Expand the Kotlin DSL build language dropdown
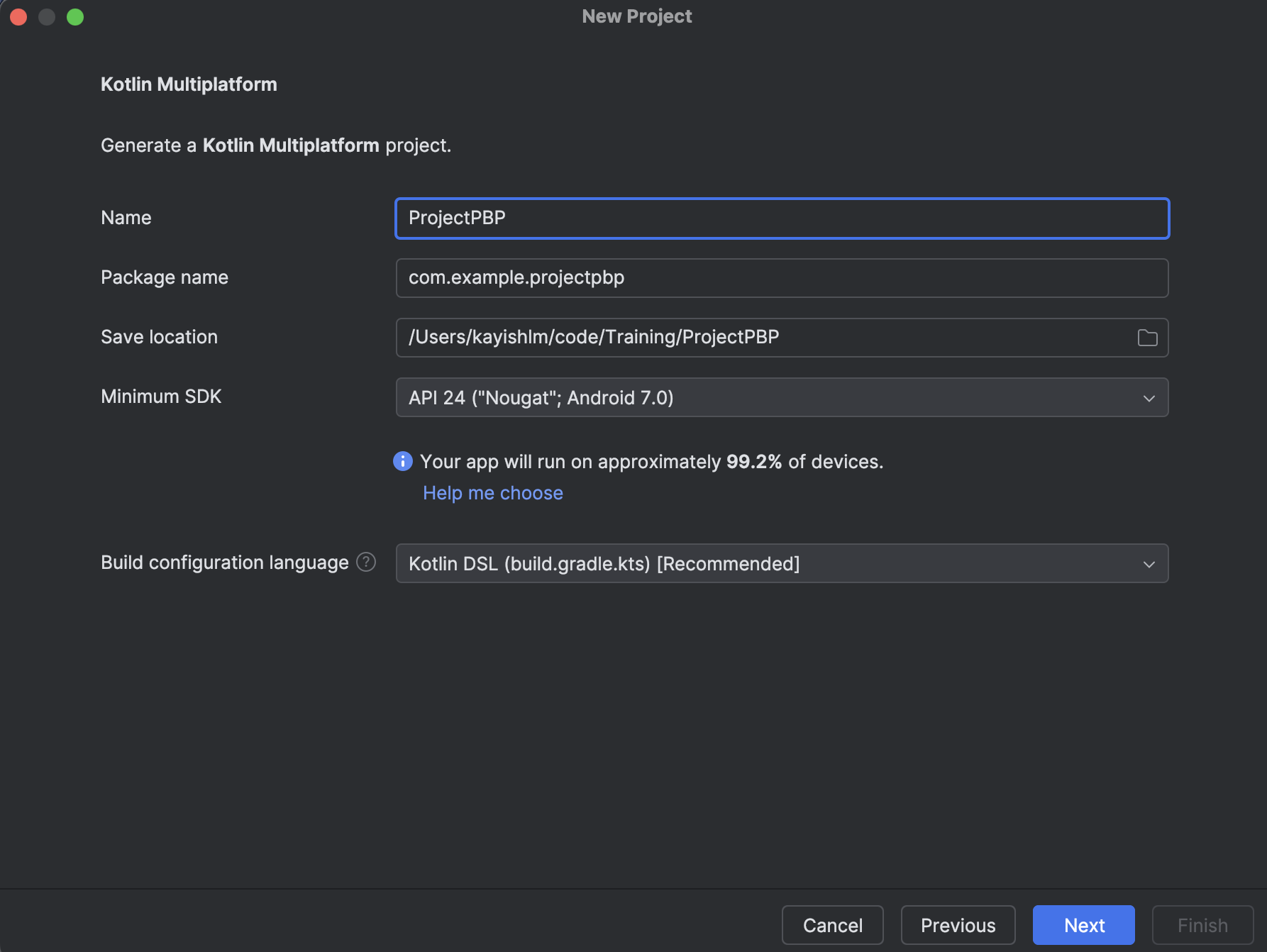This screenshot has width=1267, height=952. tap(780, 564)
